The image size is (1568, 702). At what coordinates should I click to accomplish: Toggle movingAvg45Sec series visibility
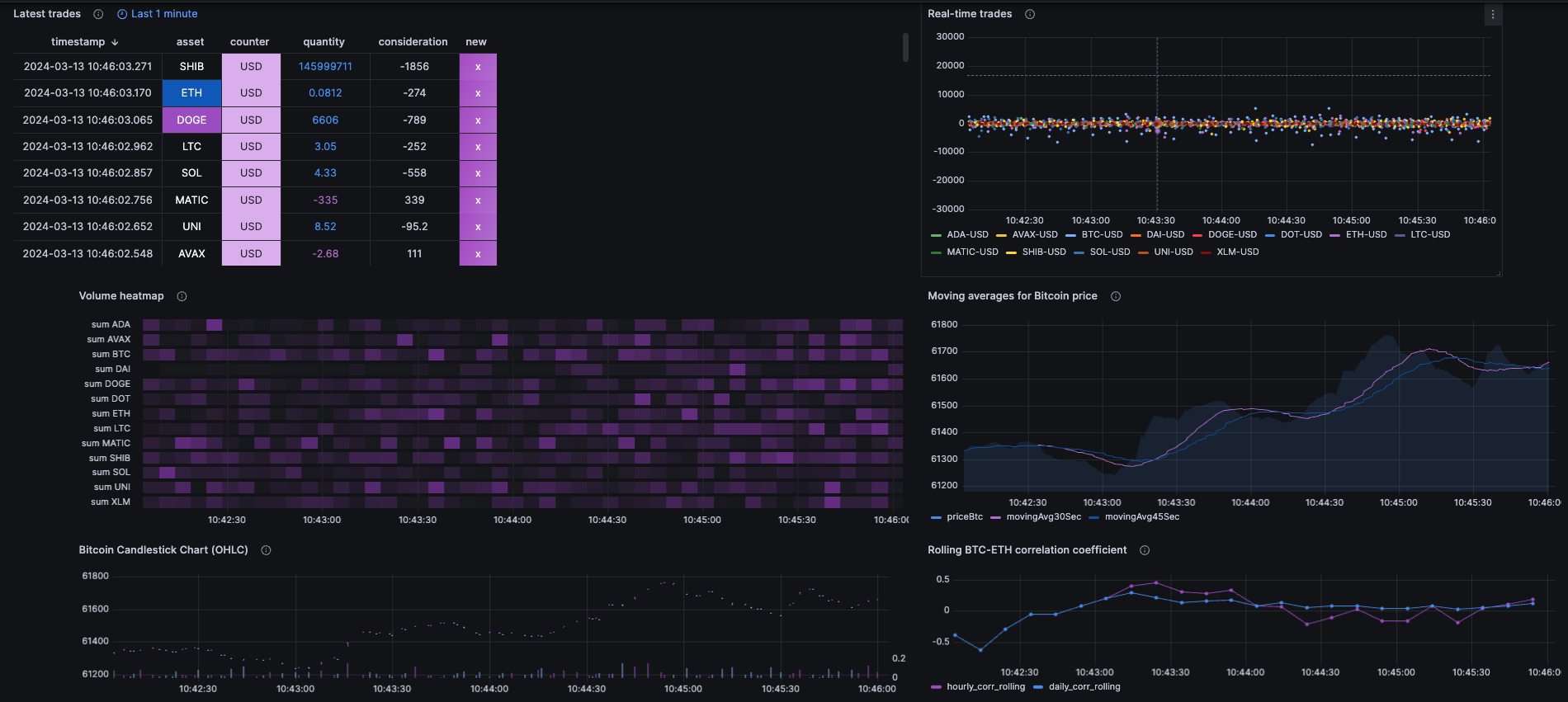pyautogui.click(x=1142, y=517)
